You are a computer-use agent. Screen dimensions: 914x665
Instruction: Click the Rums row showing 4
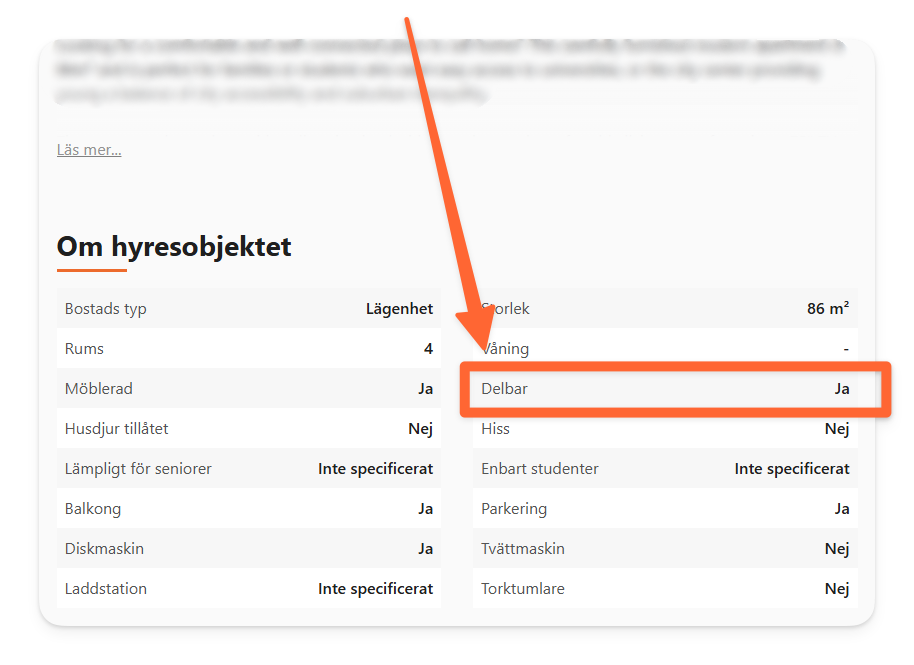[x=249, y=349]
